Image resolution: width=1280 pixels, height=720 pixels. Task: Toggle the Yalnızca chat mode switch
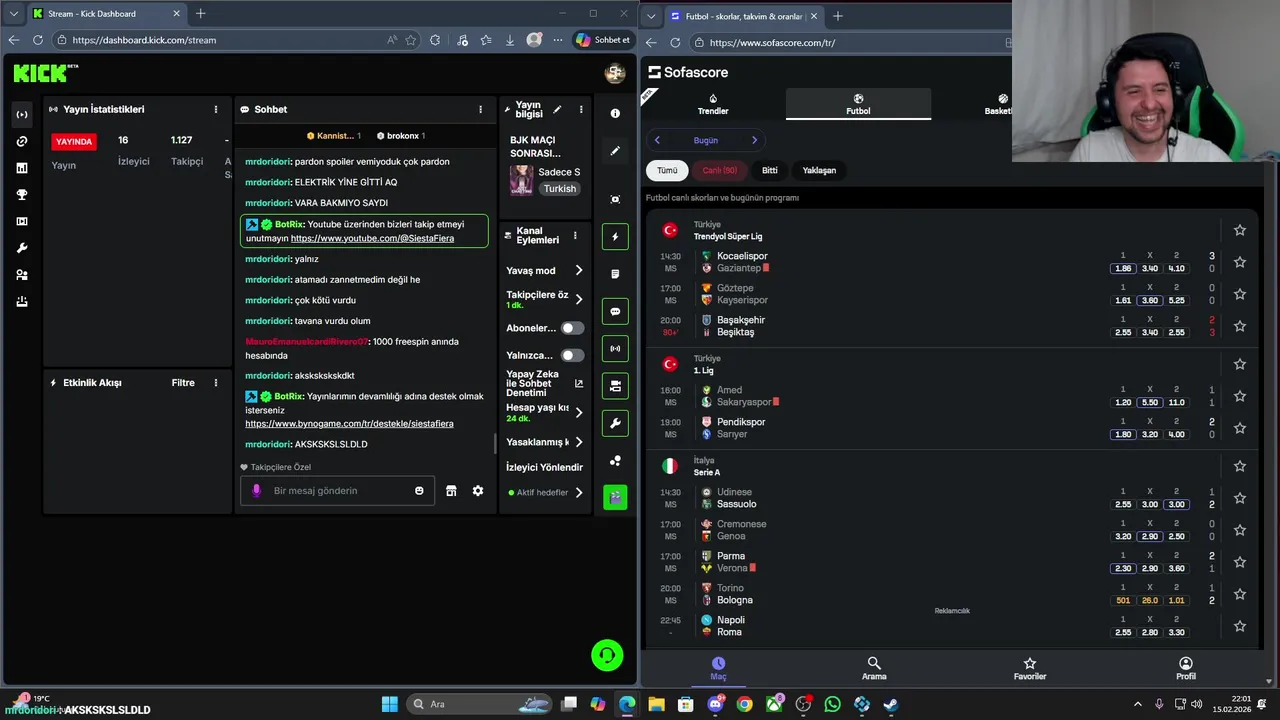(572, 355)
